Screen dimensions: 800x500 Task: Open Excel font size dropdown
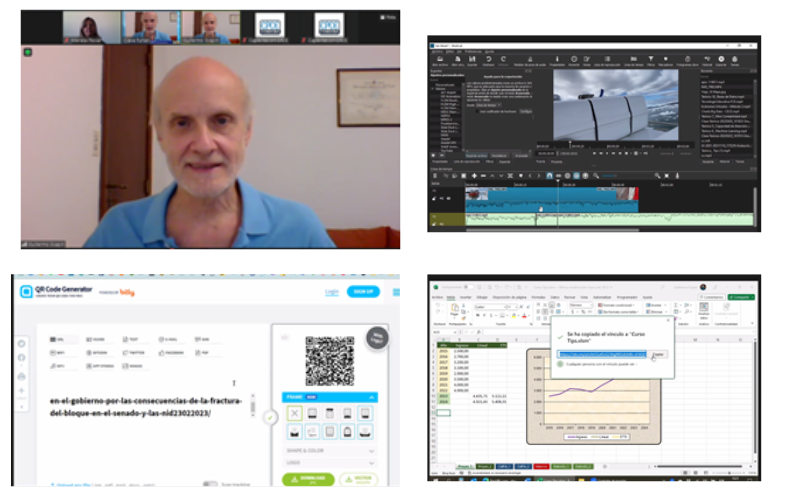point(516,307)
